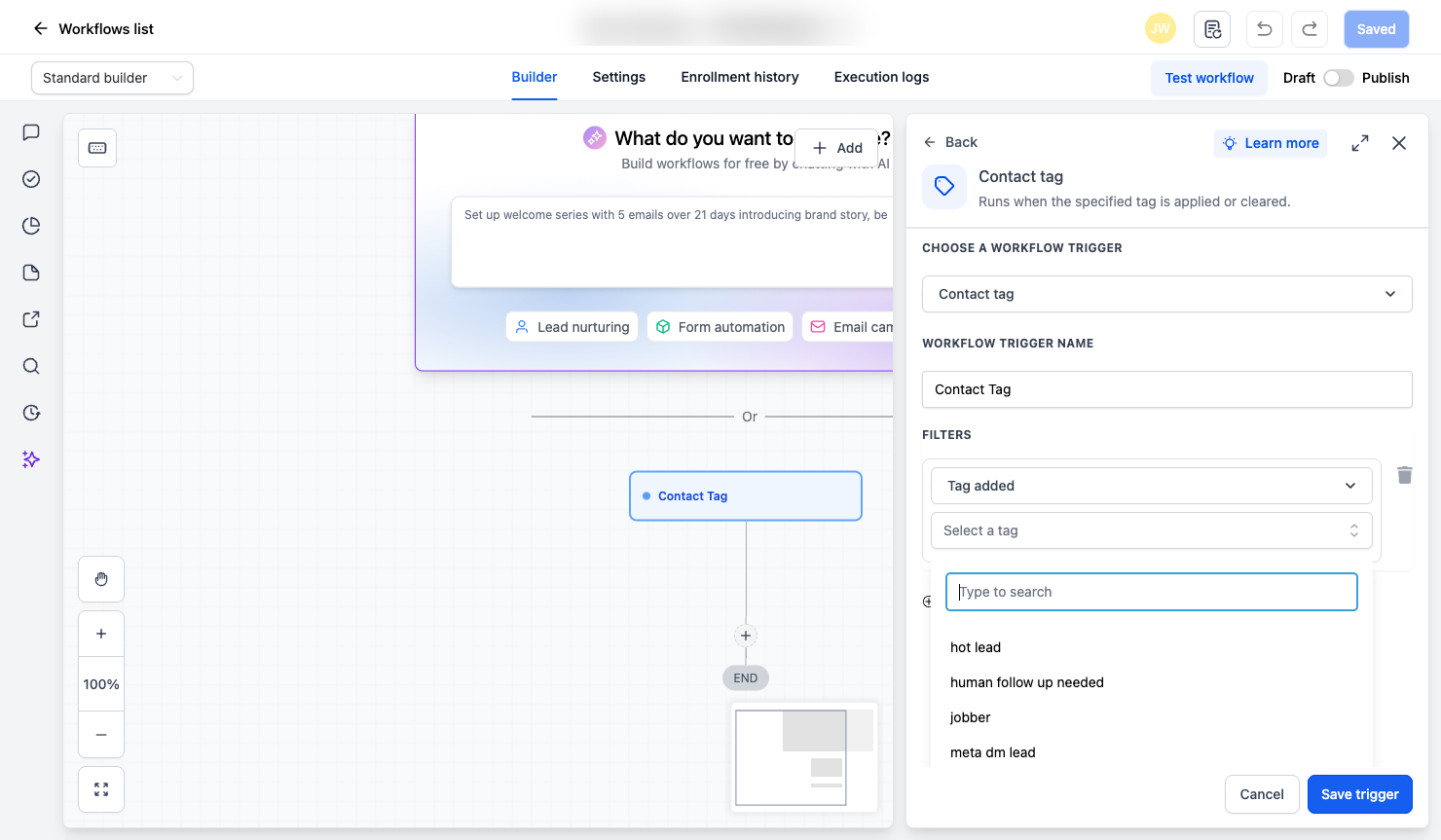Click Back in trigger panel
The height and width of the screenshot is (840, 1441).
pos(950,142)
